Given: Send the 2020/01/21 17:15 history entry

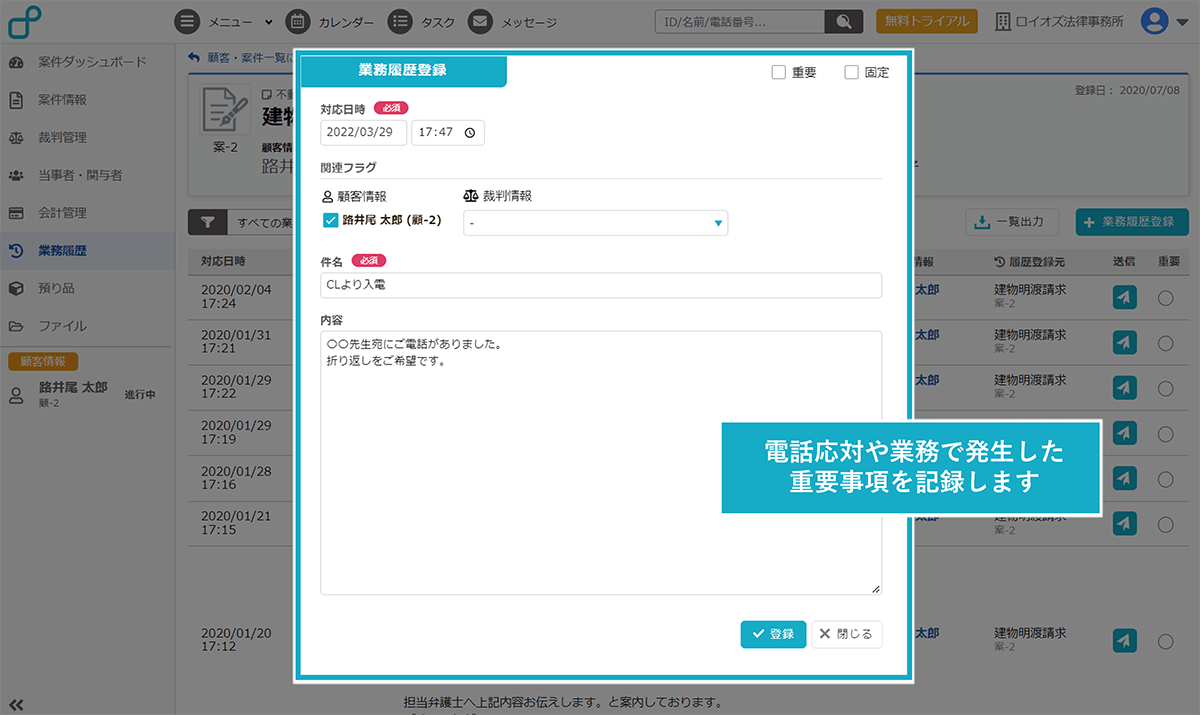Looking at the screenshot, I should pos(1124,523).
